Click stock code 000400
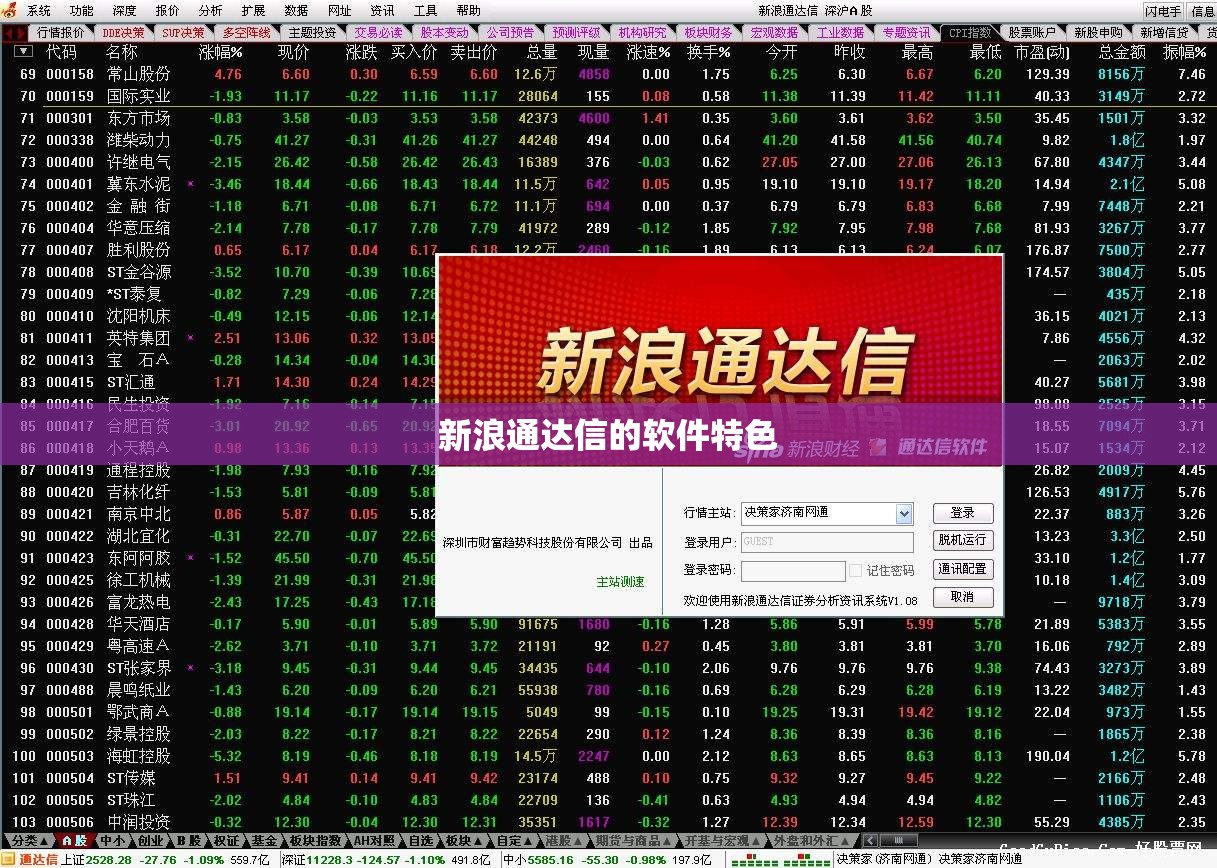Image resolution: width=1217 pixels, height=868 pixels. click(x=70, y=162)
